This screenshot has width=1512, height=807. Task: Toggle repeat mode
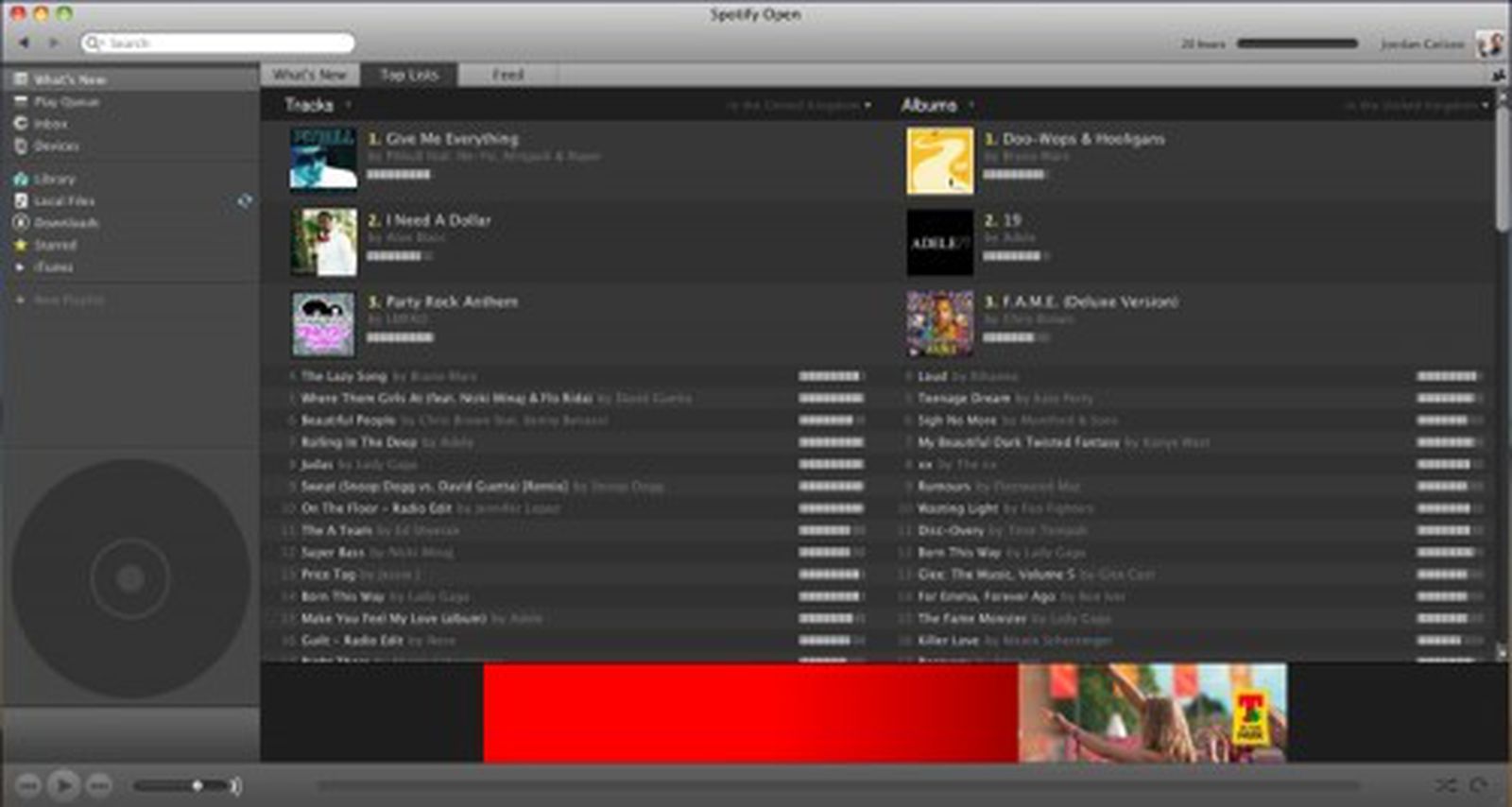[1479, 785]
